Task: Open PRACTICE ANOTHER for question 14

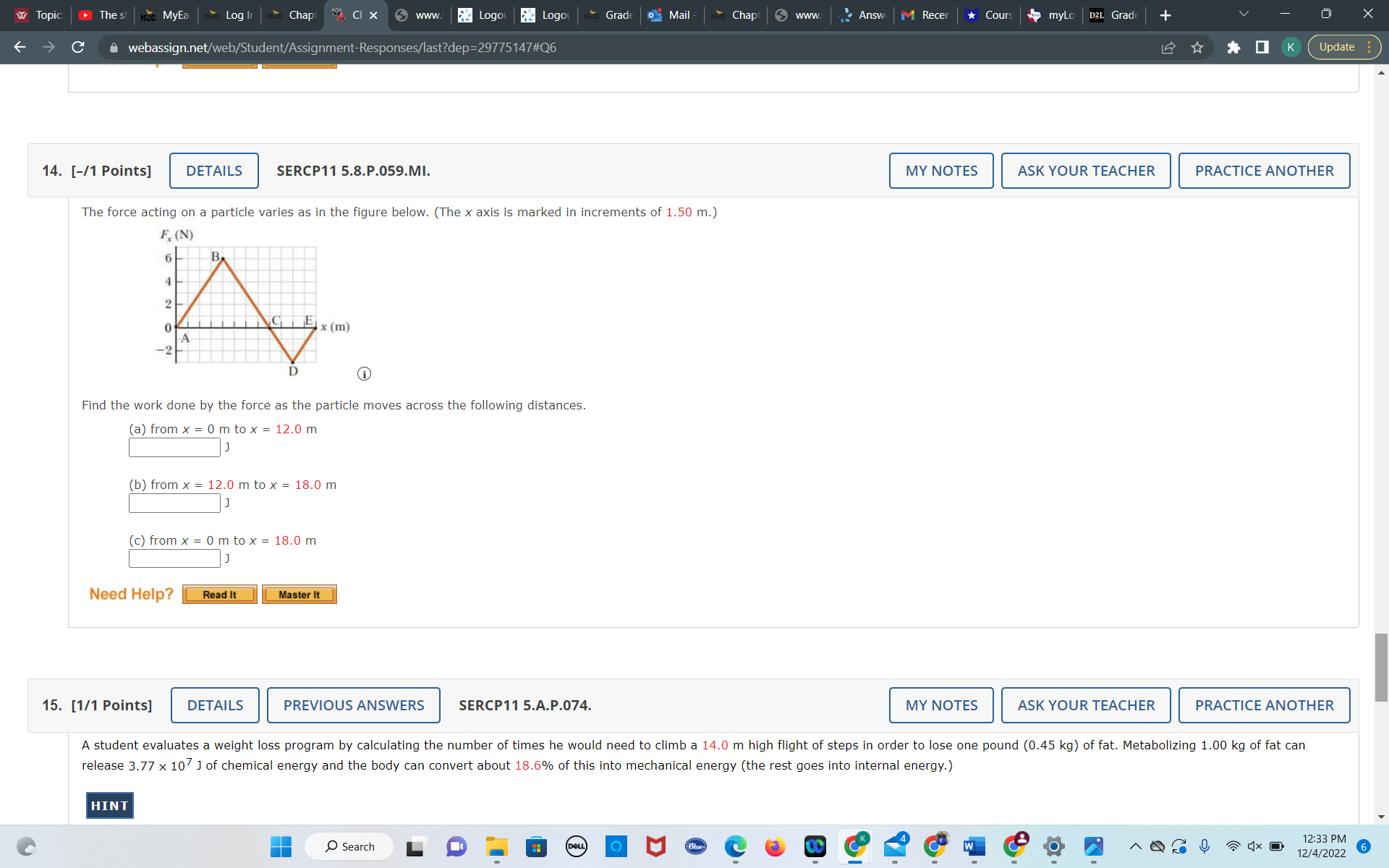Action: [x=1264, y=170]
